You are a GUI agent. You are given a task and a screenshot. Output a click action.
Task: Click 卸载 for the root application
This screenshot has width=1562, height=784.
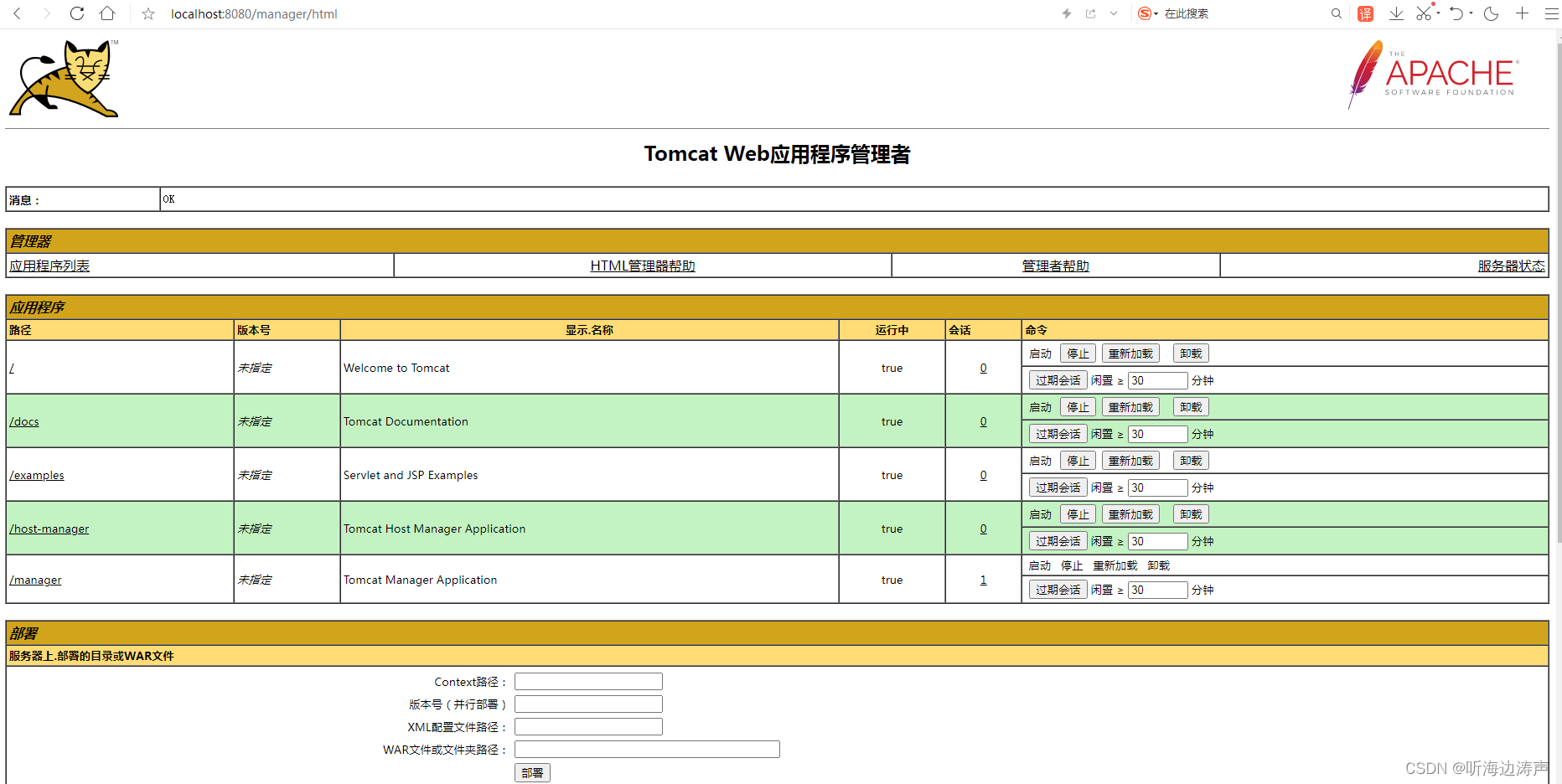(1191, 353)
